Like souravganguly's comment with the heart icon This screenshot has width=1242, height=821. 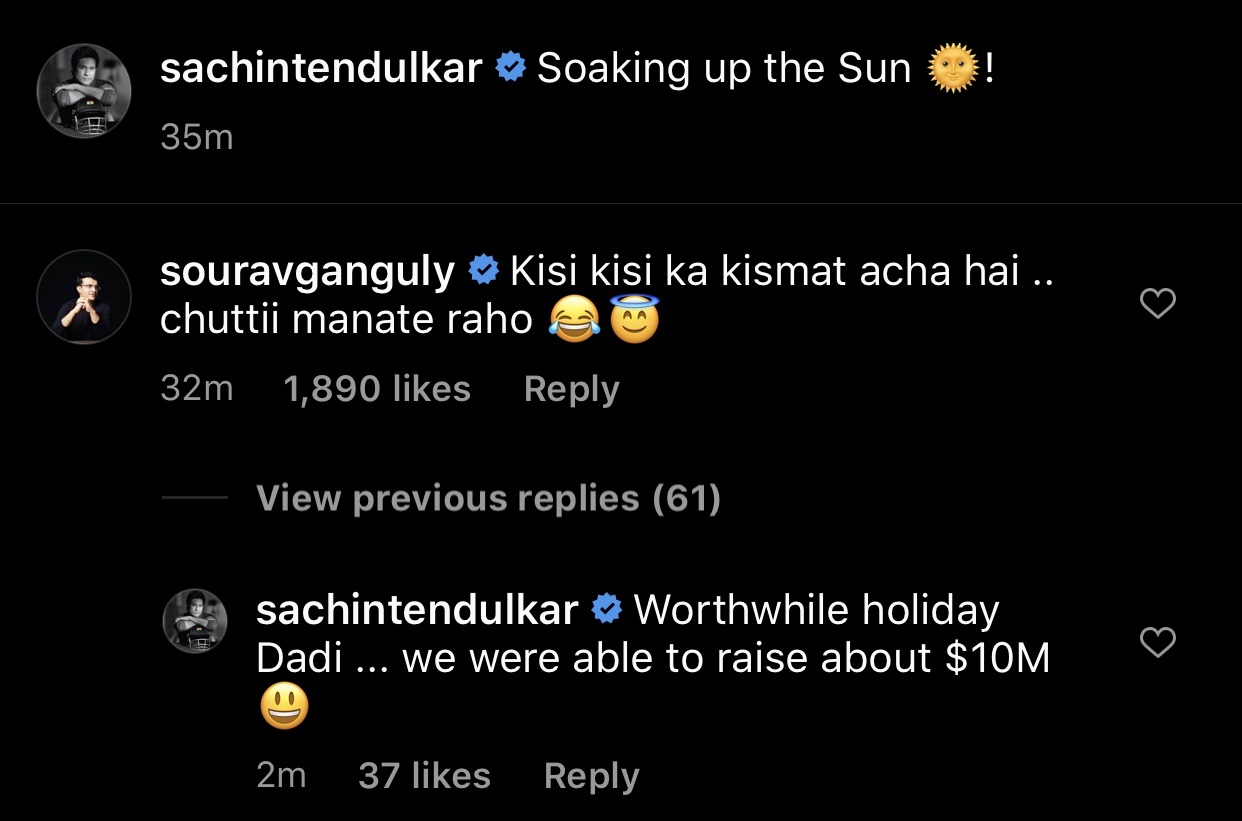pyautogui.click(x=1158, y=303)
